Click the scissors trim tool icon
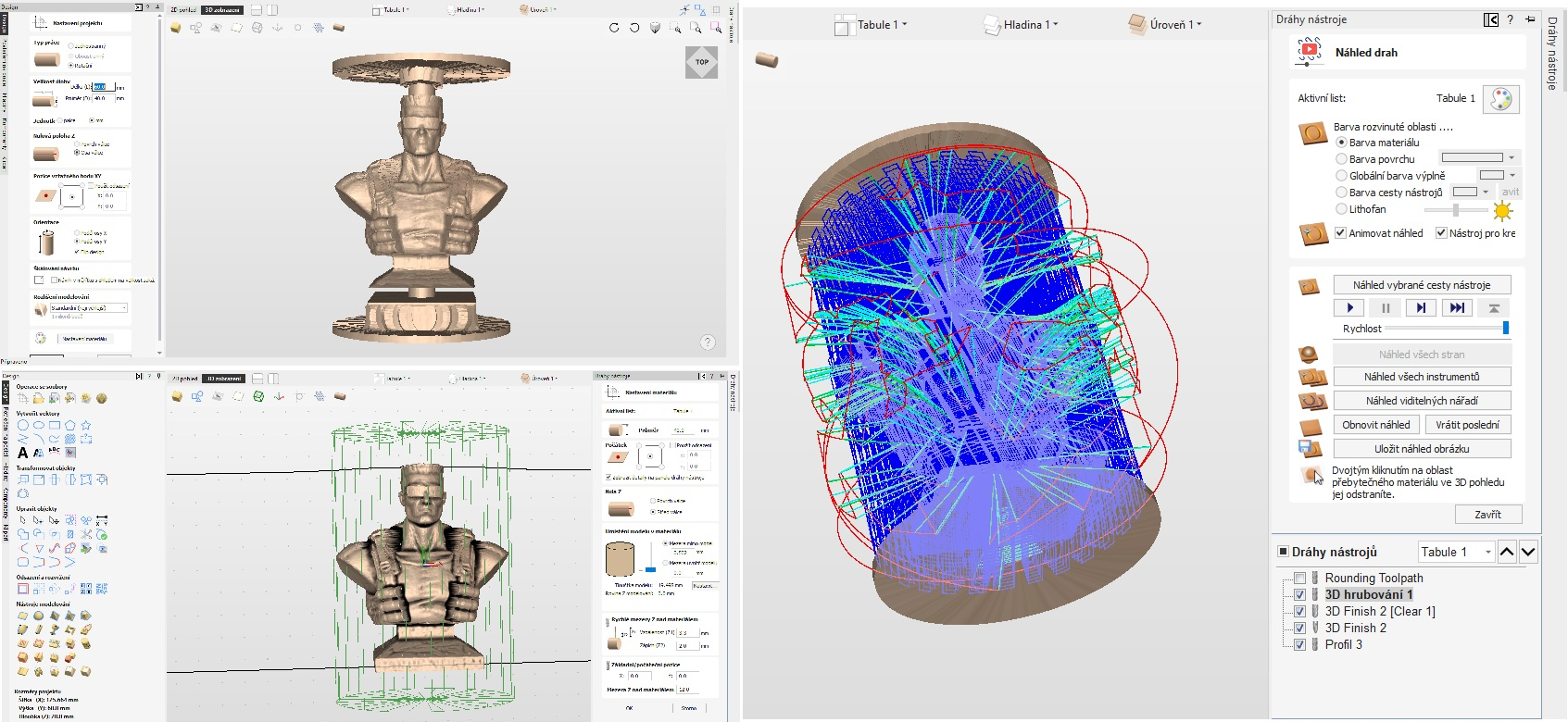Viewport: 1568px width, 722px height. point(86,534)
